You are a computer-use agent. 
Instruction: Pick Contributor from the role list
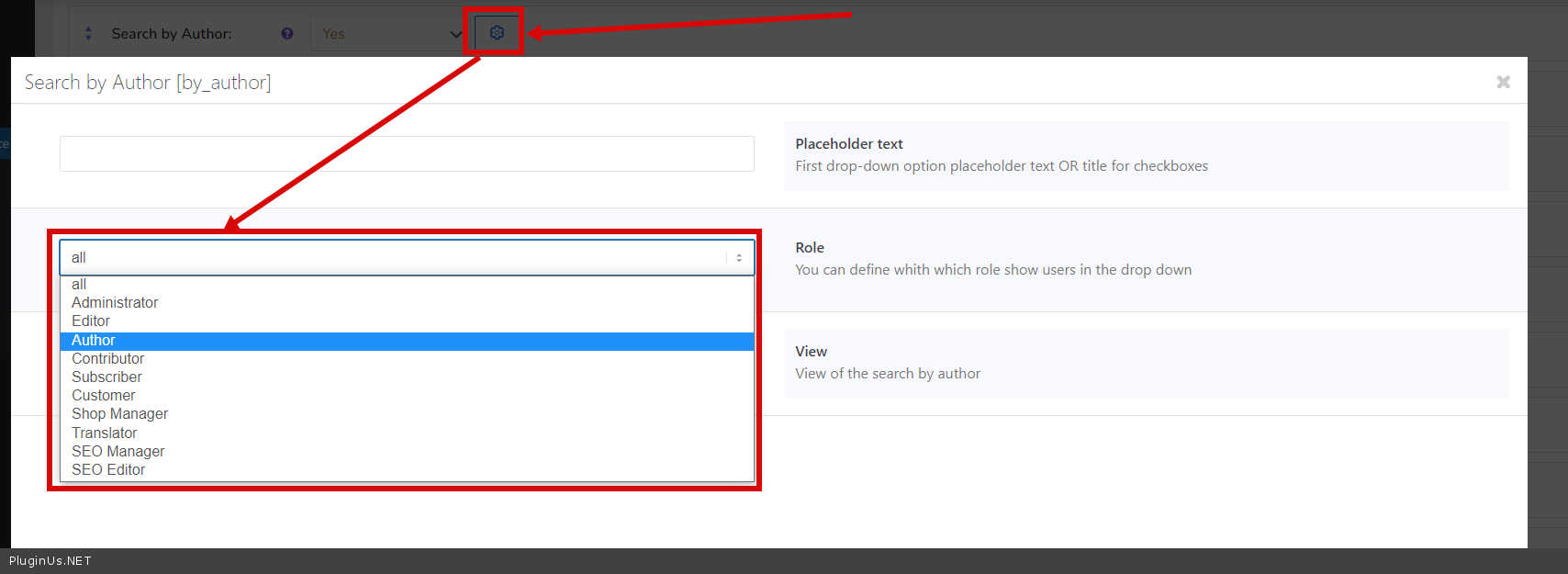pos(108,359)
